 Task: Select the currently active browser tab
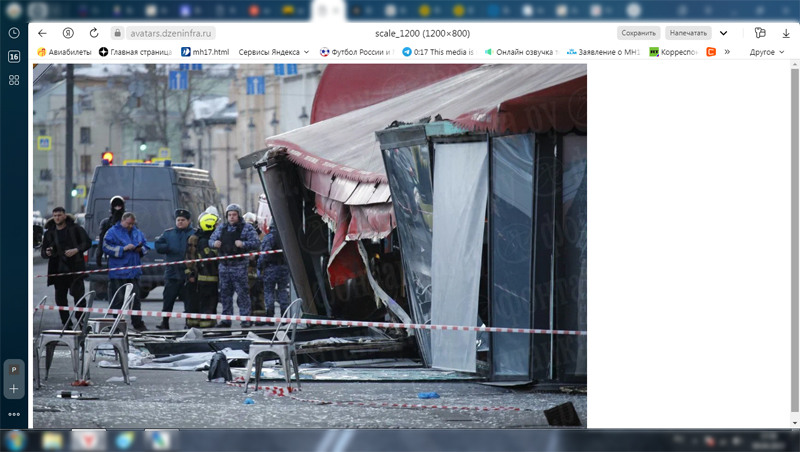click(328, 10)
